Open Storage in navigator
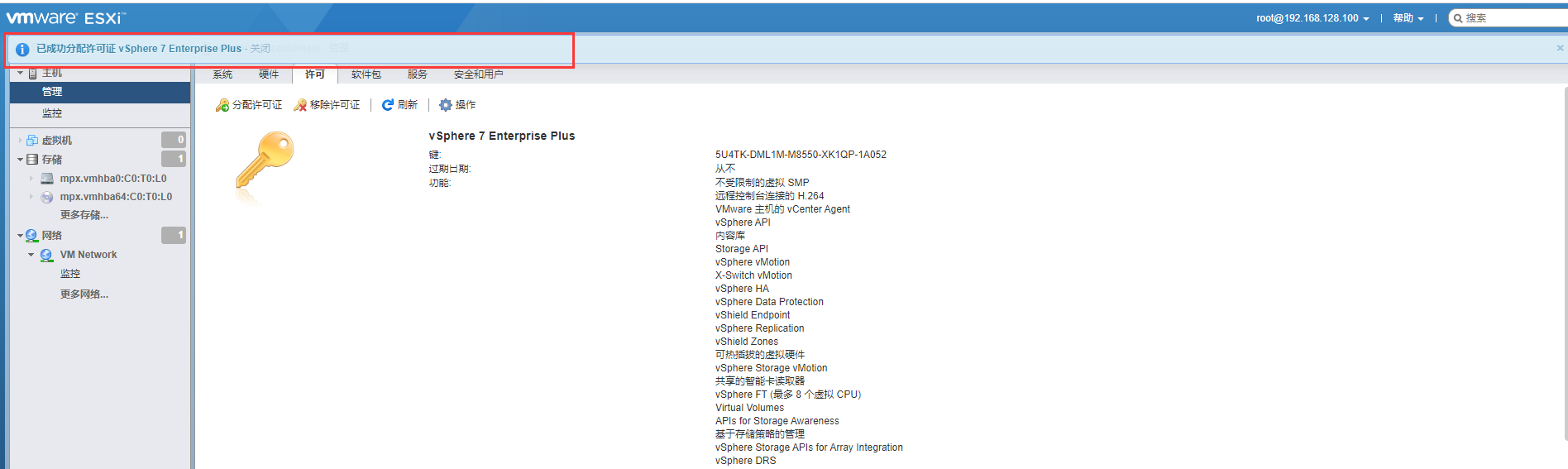The image size is (1568, 469). (x=52, y=160)
